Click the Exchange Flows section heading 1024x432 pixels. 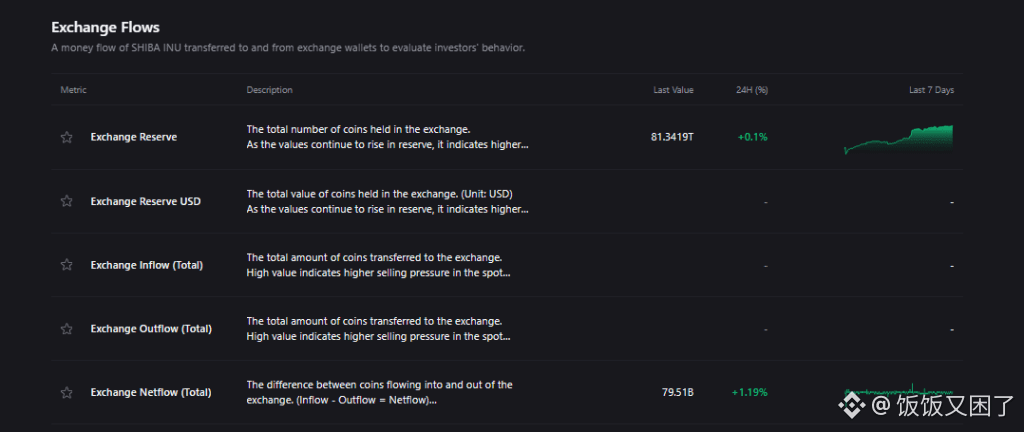pyautogui.click(x=105, y=27)
